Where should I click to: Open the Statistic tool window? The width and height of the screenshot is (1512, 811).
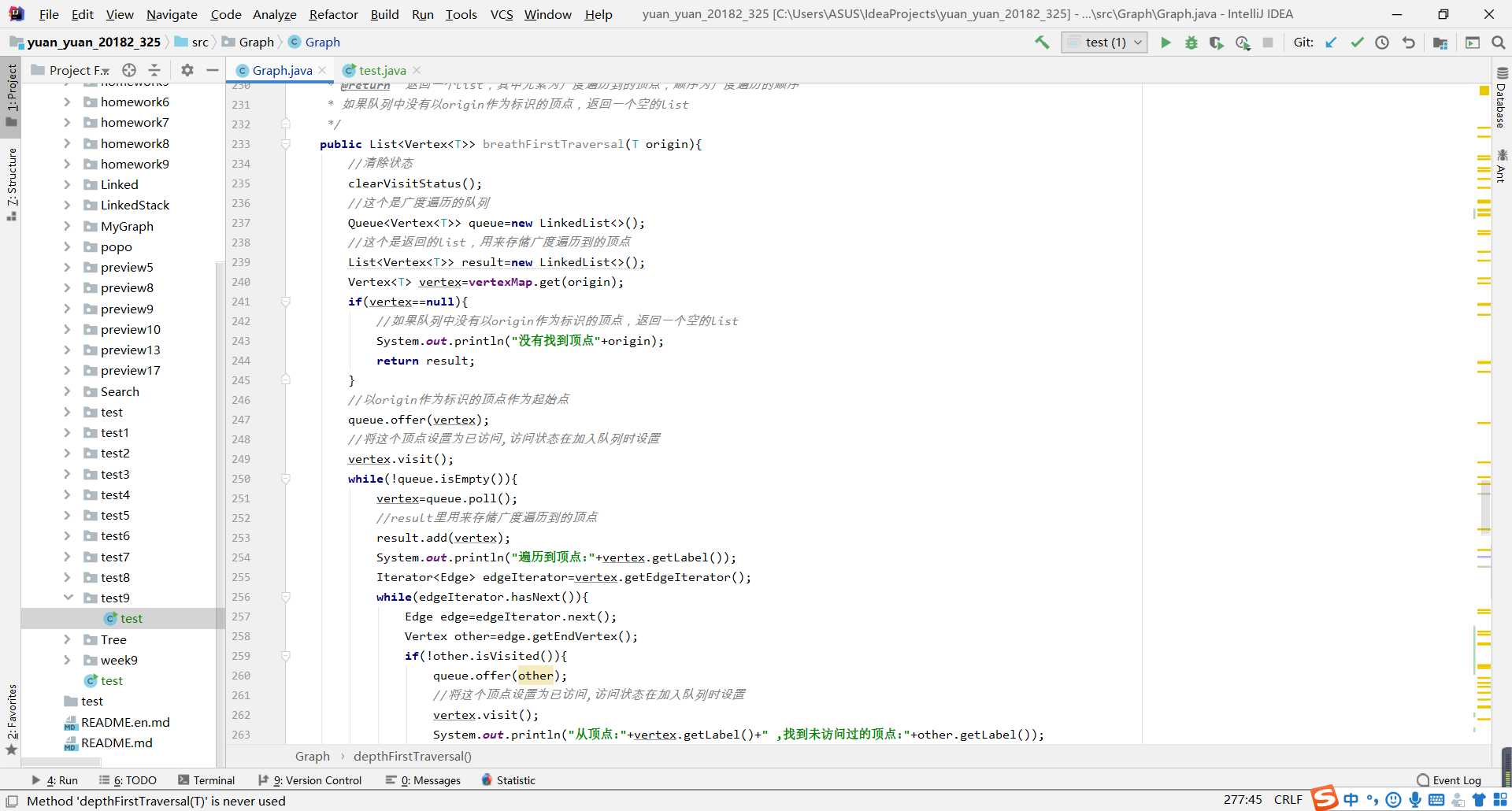(509, 780)
